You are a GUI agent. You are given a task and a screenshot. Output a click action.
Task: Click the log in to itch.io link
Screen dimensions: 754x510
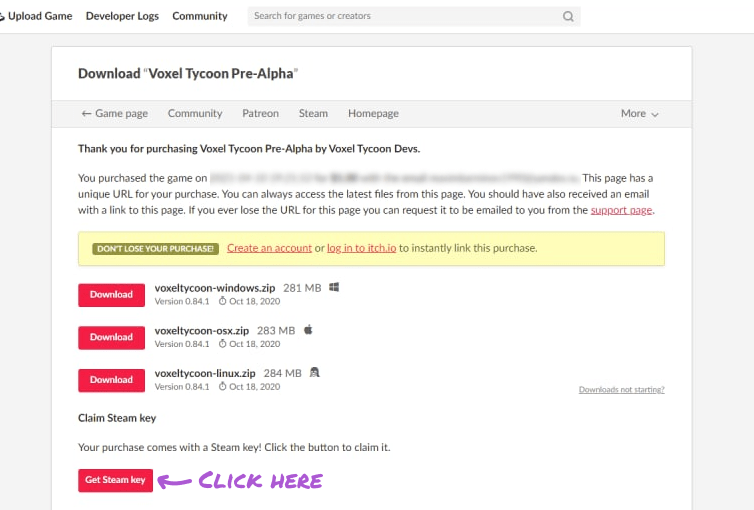pyautogui.click(x=362, y=248)
